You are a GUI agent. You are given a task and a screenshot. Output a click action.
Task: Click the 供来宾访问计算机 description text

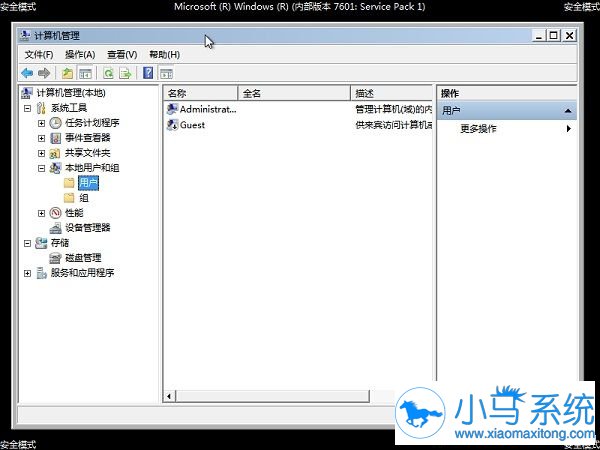tap(394, 125)
